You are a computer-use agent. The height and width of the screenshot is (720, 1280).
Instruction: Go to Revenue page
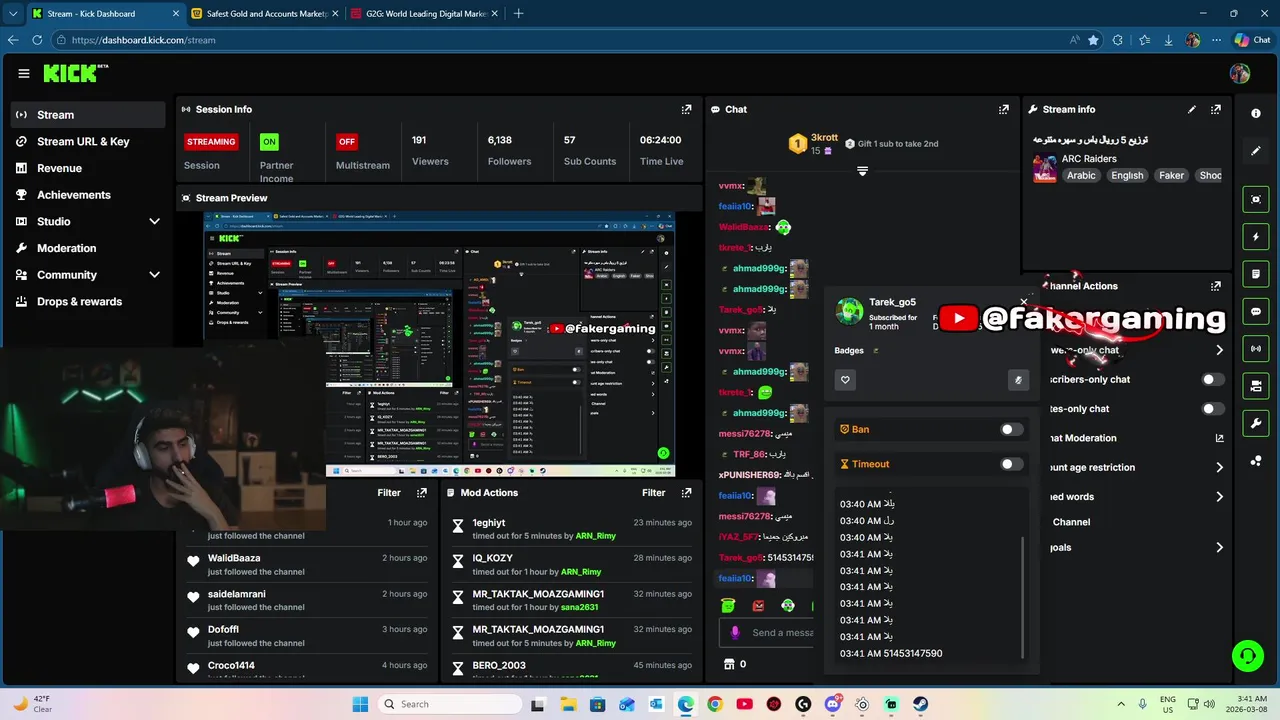pos(88,168)
